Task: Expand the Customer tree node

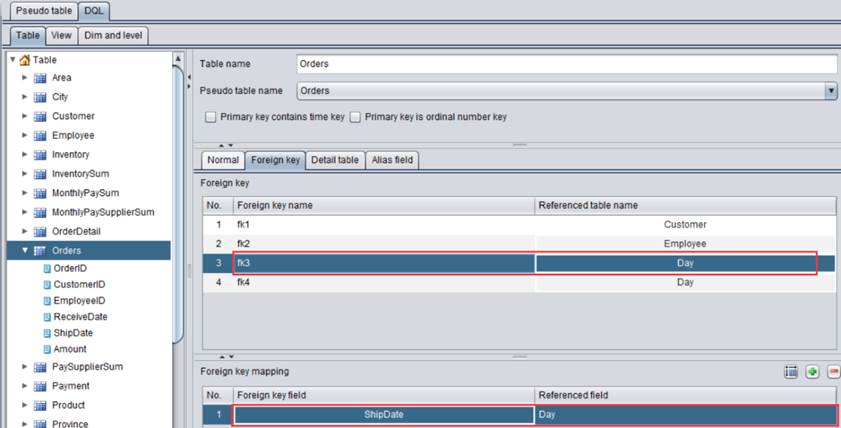Action: 24,116
